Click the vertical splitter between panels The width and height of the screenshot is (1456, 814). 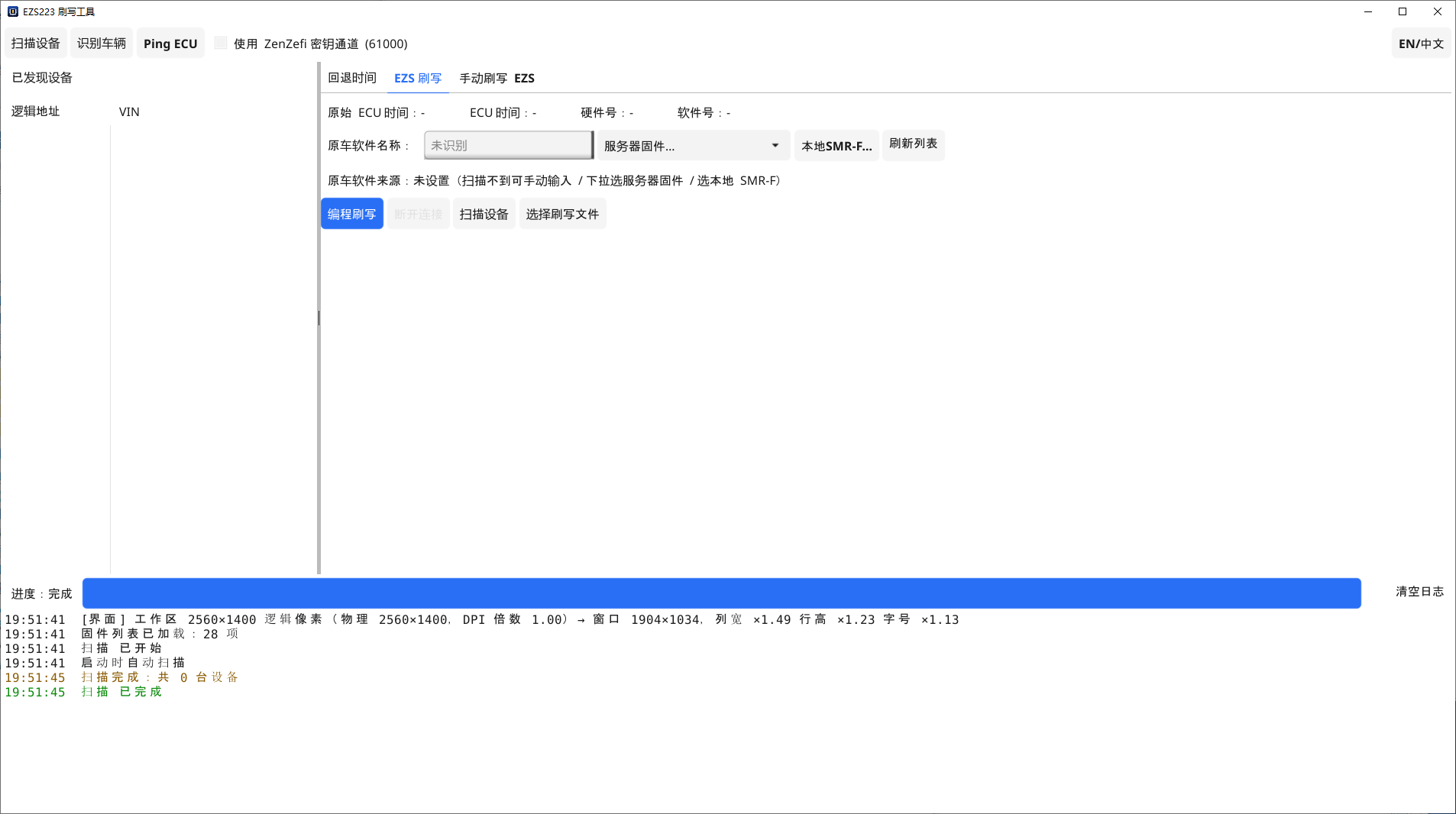[319, 318]
